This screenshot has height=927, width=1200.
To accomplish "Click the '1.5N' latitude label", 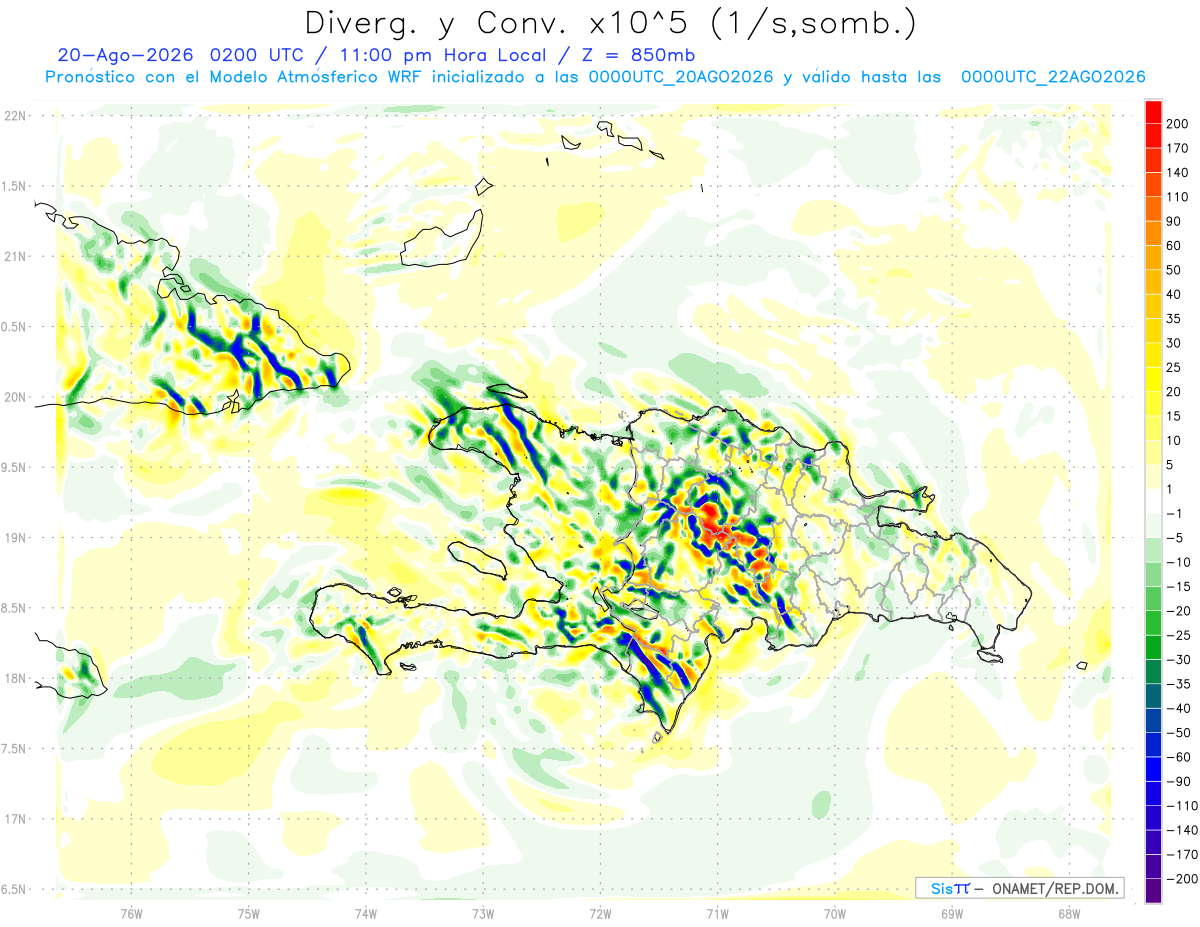I will coord(15,186).
